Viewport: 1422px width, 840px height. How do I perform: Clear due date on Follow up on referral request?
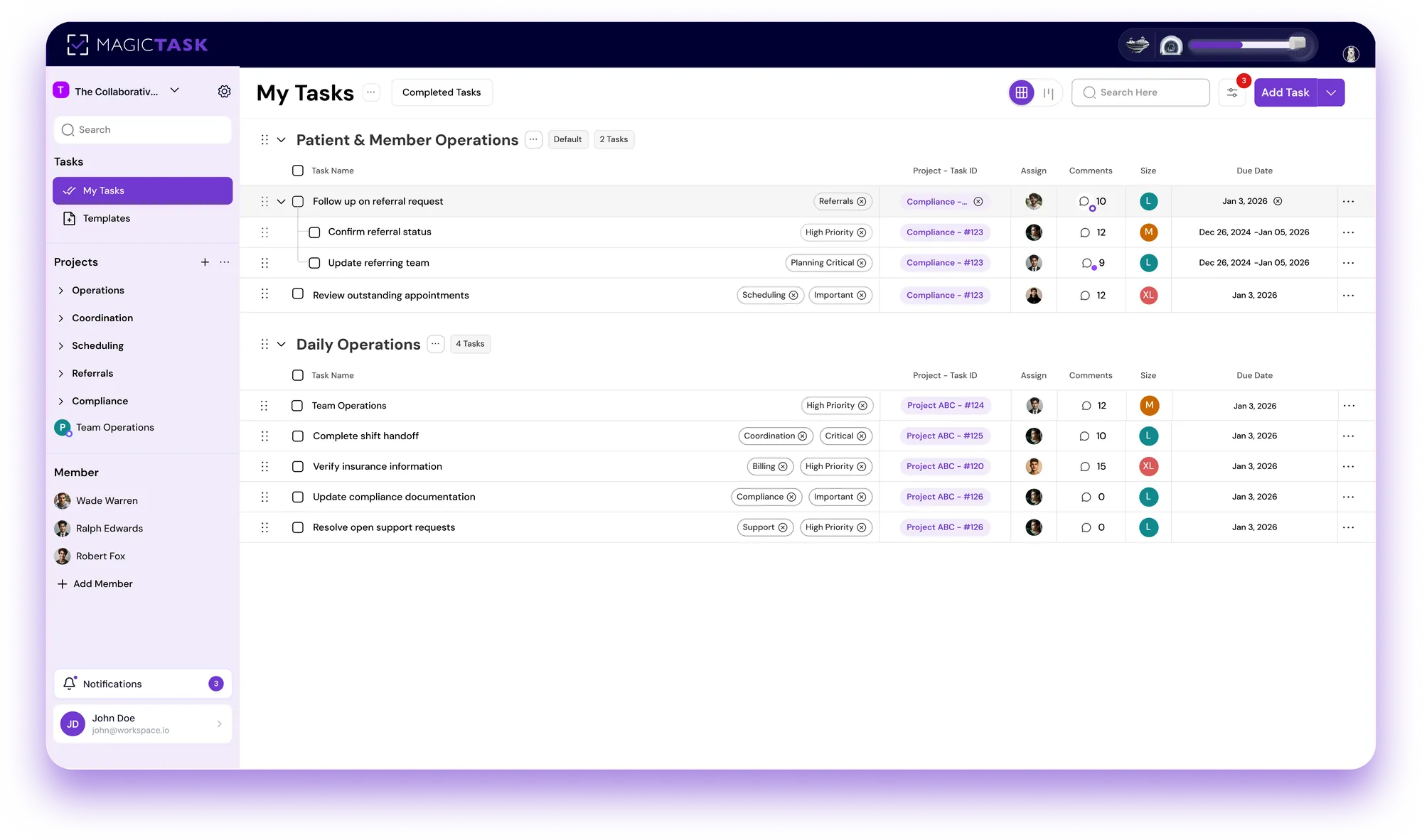pos(1278,201)
